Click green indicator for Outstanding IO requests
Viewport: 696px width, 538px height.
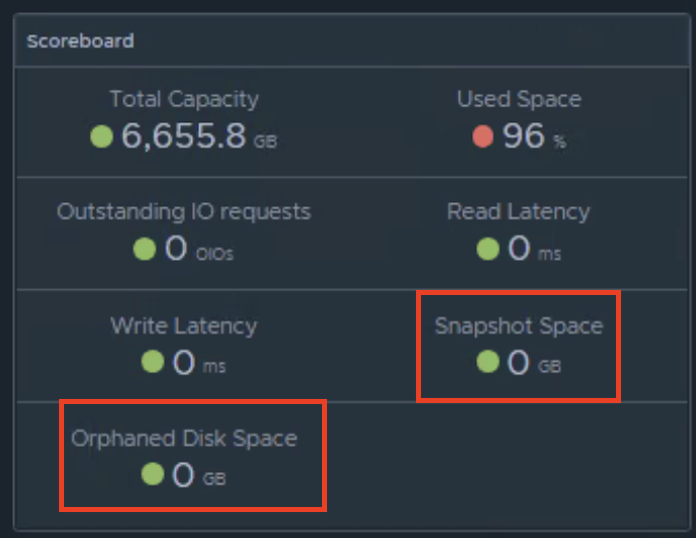click(145, 249)
